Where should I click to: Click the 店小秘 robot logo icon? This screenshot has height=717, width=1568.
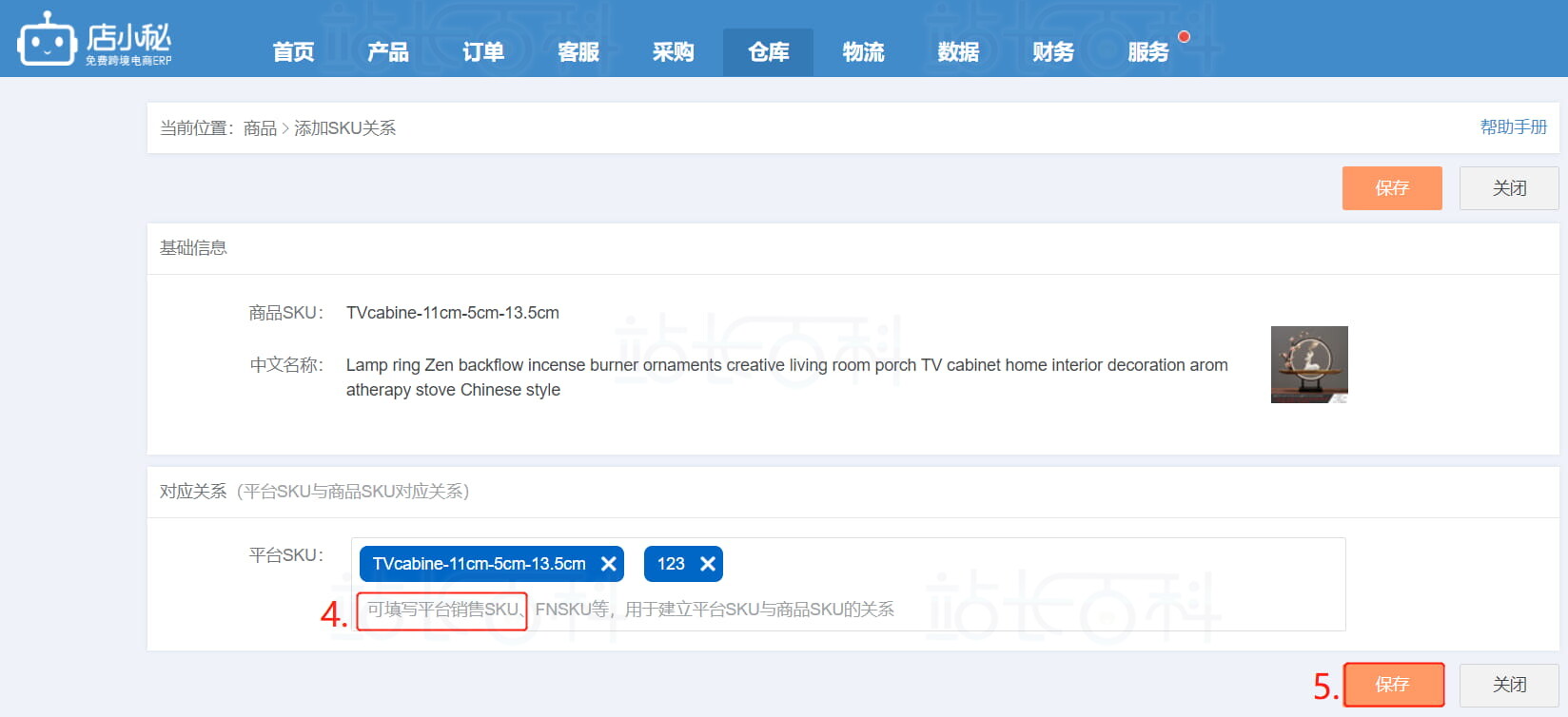click(x=47, y=40)
